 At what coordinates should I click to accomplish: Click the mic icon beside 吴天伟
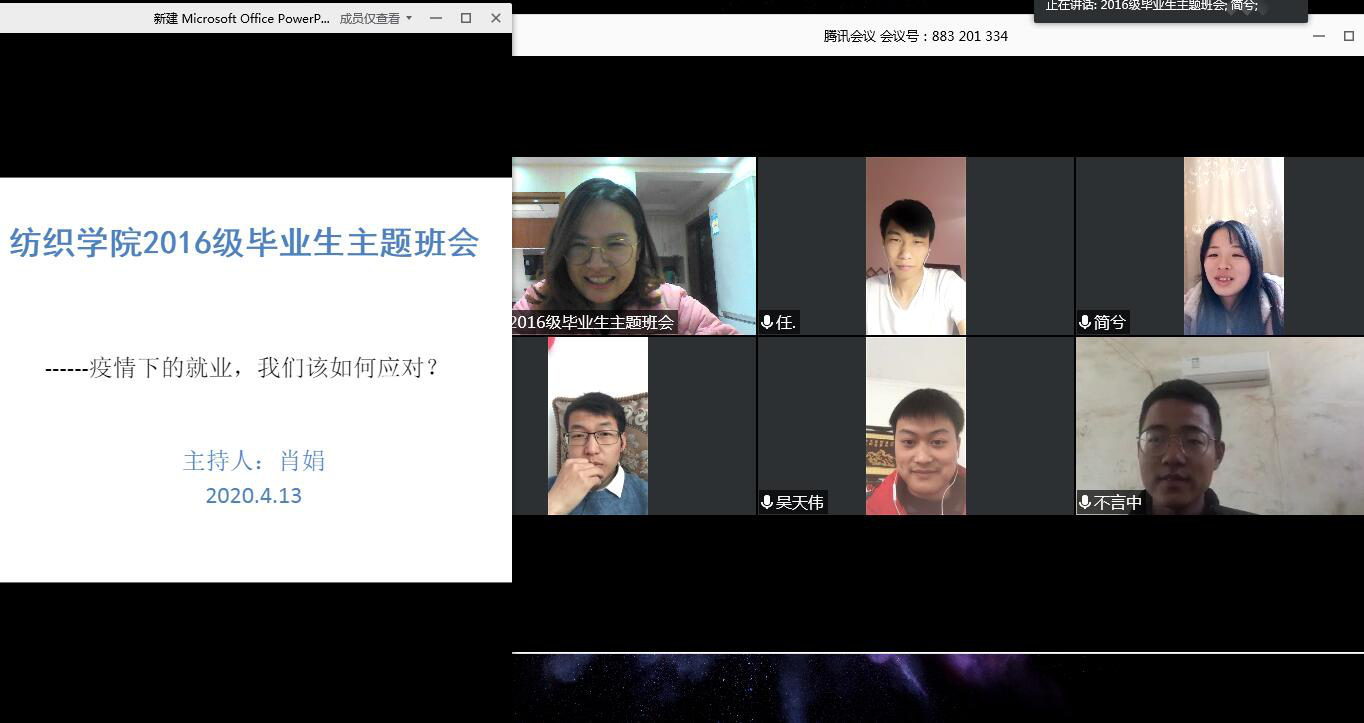coord(767,502)
